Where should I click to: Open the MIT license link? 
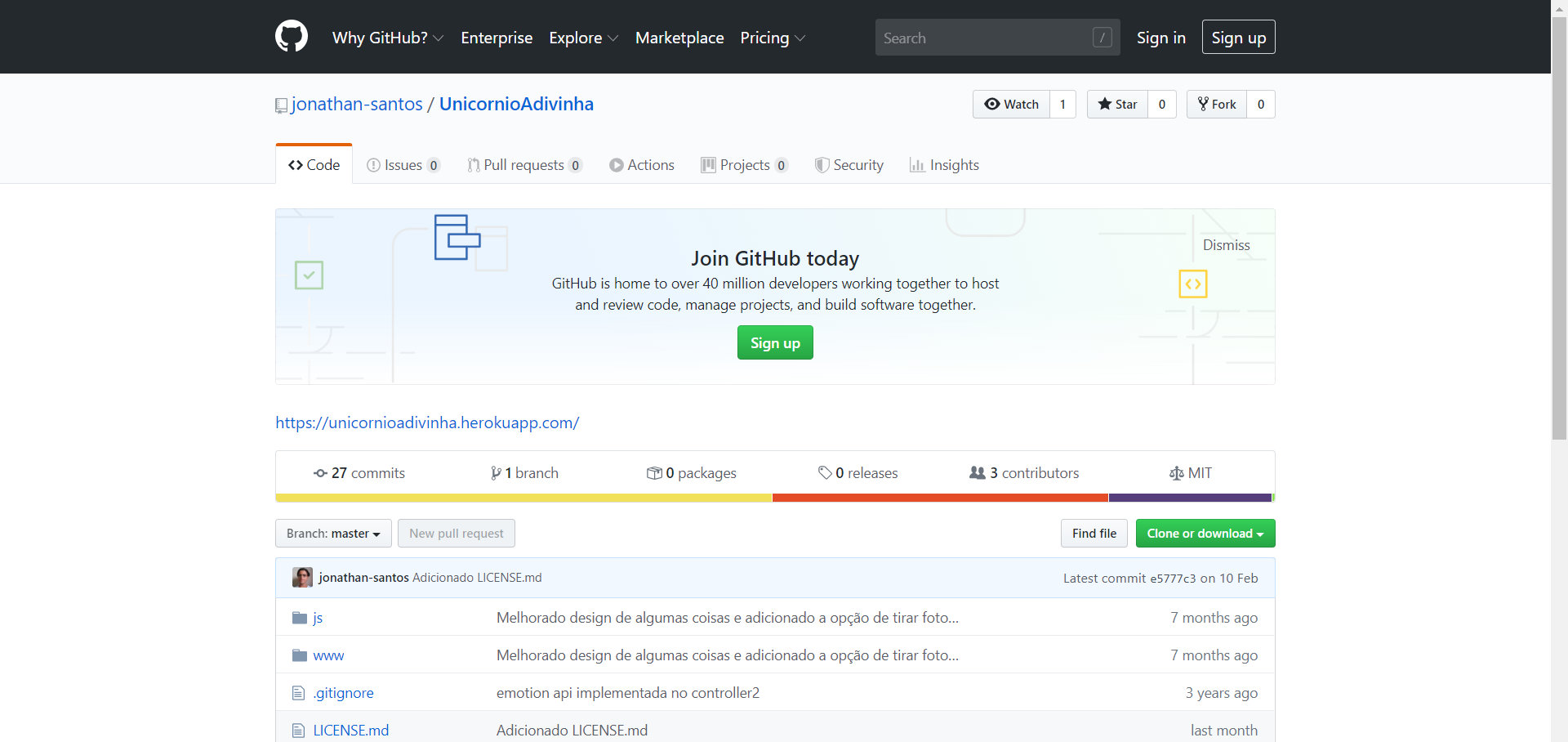pos(1191,473)
